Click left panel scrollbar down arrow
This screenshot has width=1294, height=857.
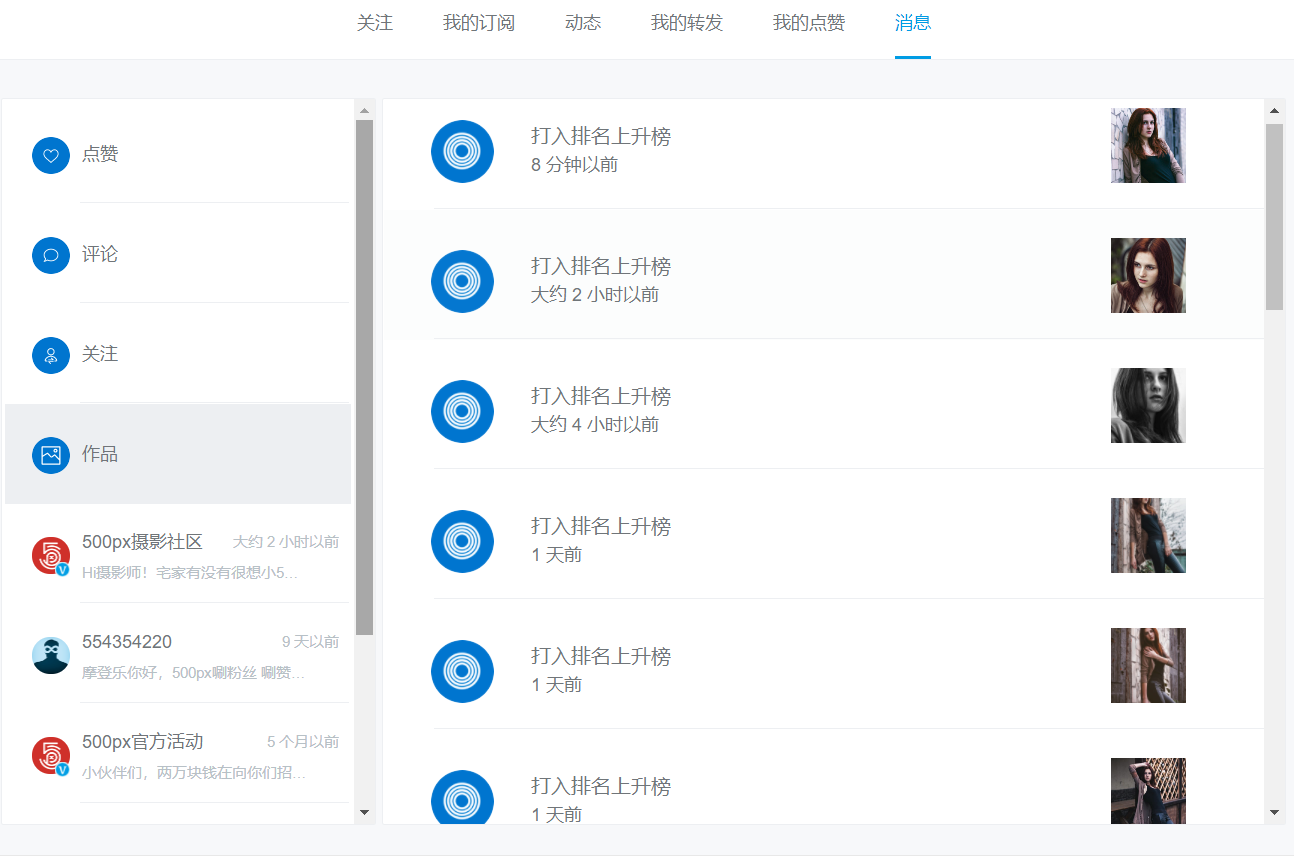pyautogui.click(x=364, y=813)
